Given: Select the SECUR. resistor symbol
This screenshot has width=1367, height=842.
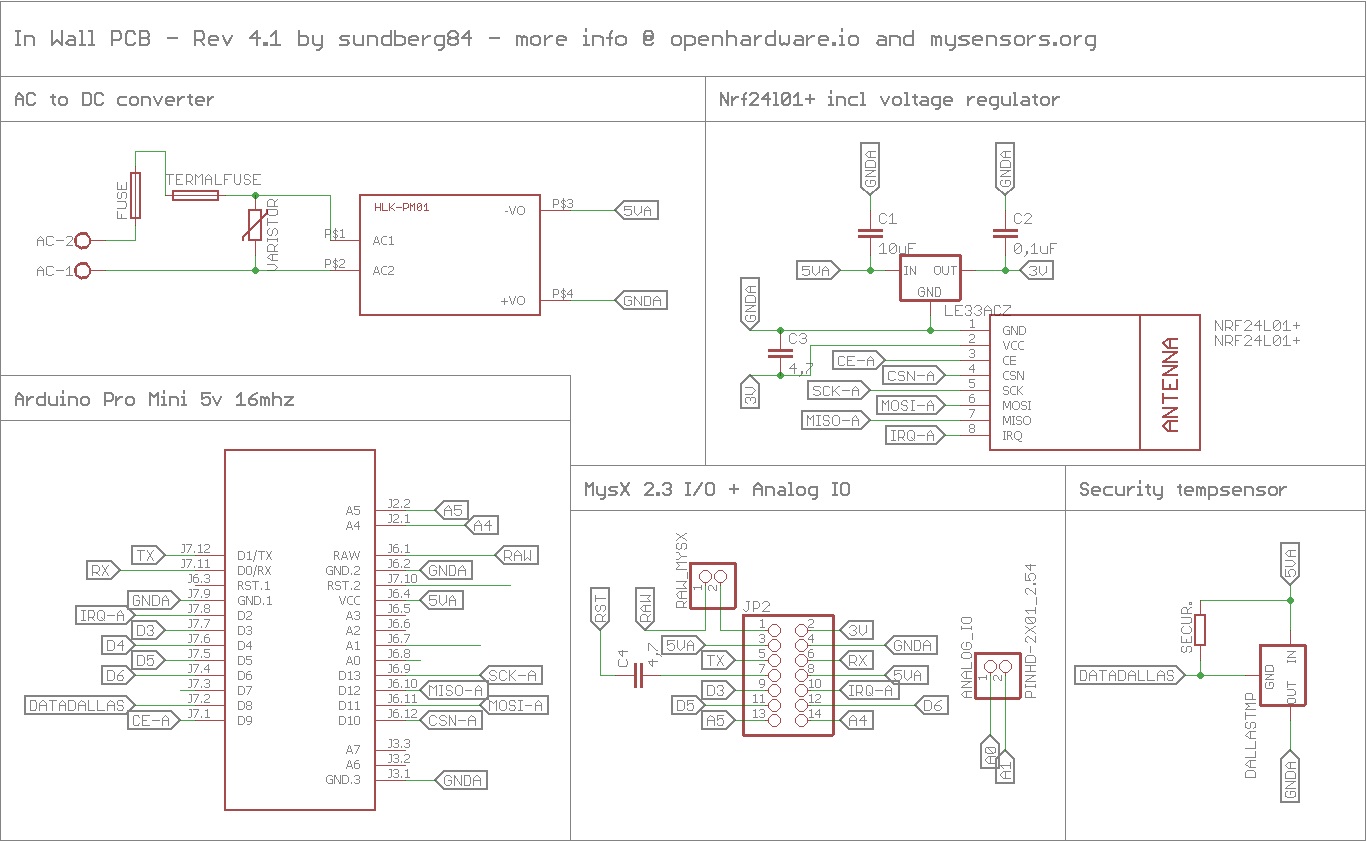Looking at the screenshot, I should click(1201, 629).
